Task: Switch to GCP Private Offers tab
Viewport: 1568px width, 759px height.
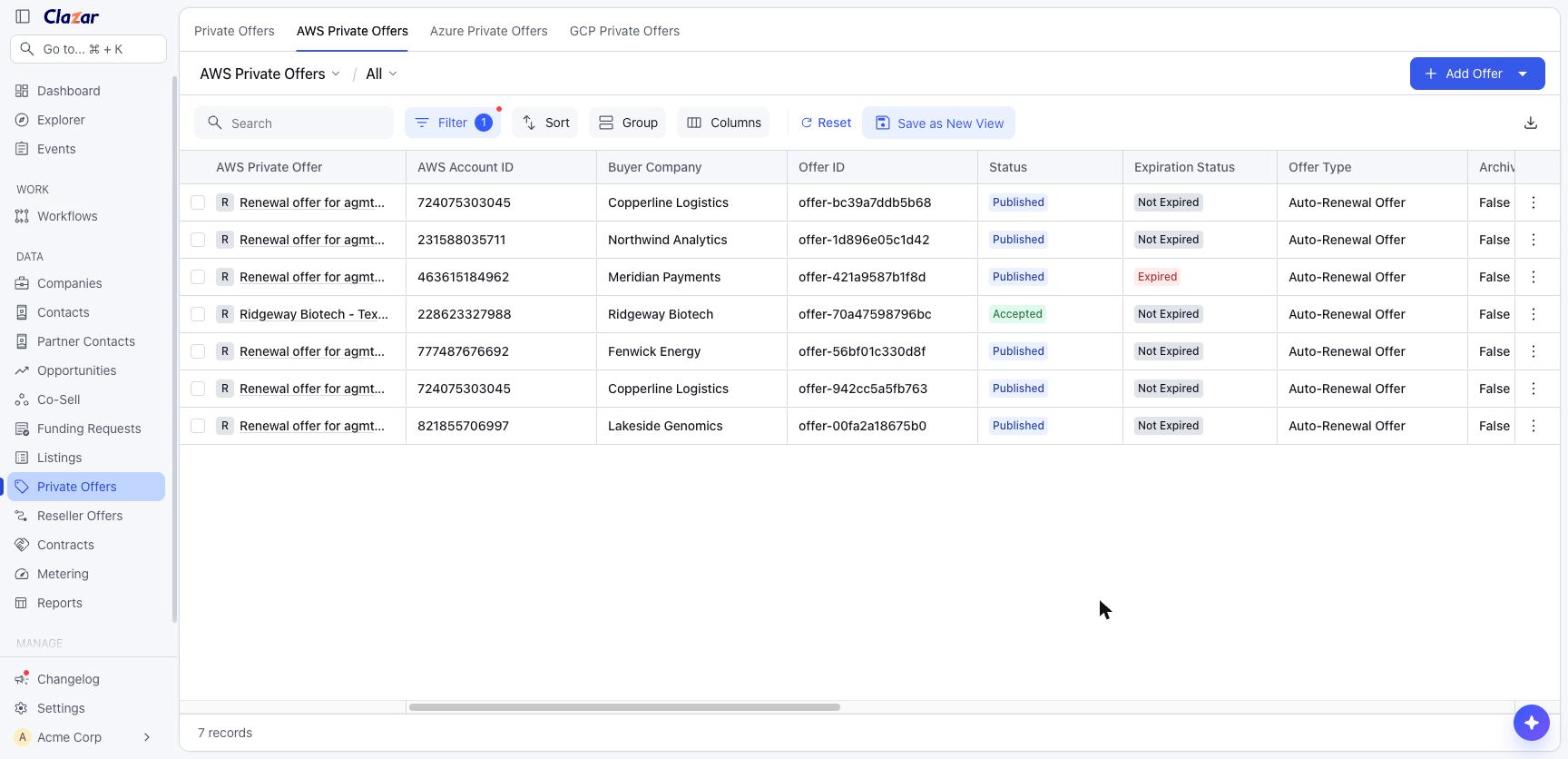Action: (x=625, y=31)
